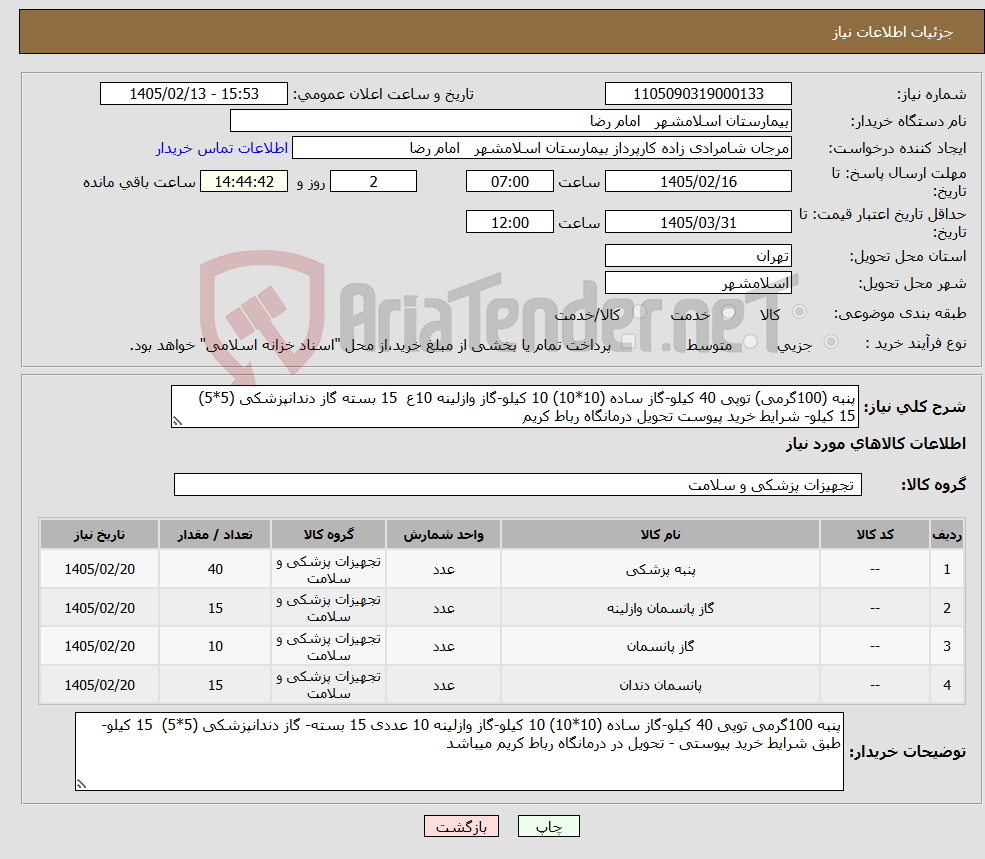Click the resize handle of buyer notes textarea
The image size is (985, 859).
coord(81,784)
